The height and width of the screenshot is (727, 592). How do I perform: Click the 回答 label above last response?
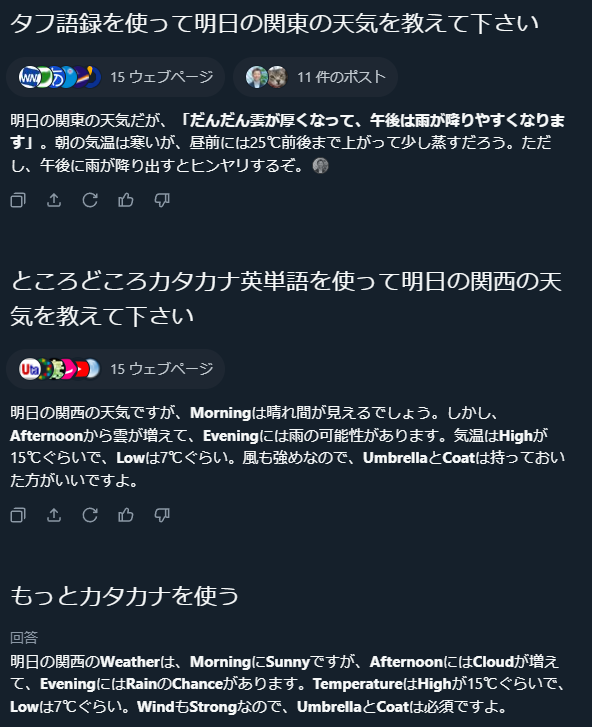point(24,638)
